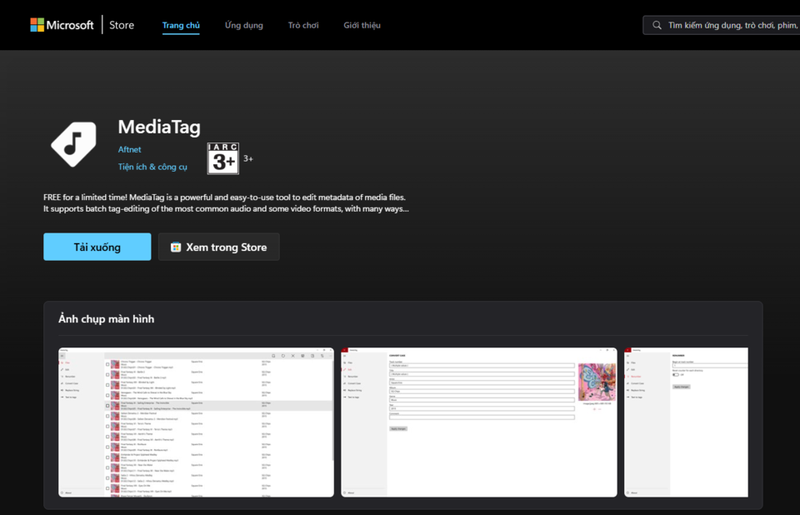Click the IARC 3+ rating badge
This screenshot has width=800, height=515.
click(223, 158)
